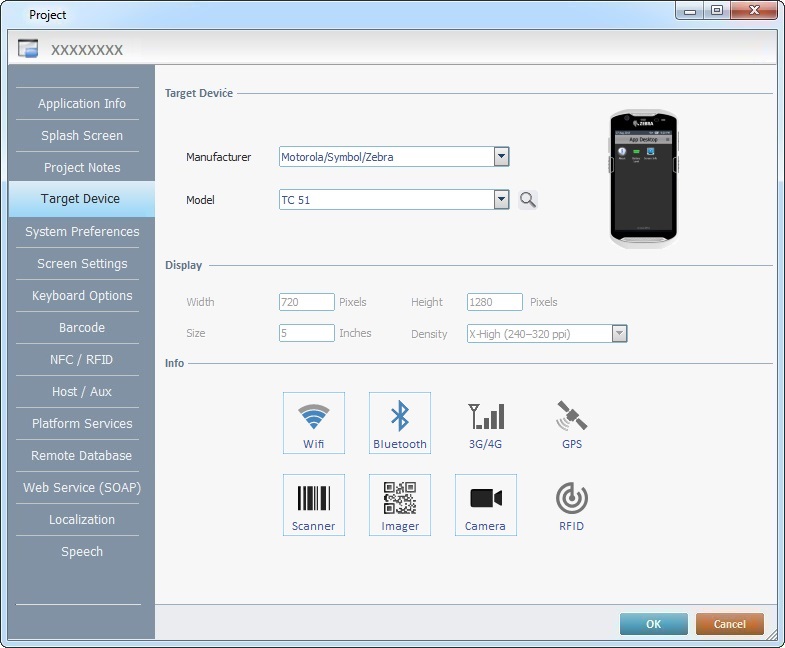Open the Speech section
This screenshot has width=785, height=648.
coord(82,552)
